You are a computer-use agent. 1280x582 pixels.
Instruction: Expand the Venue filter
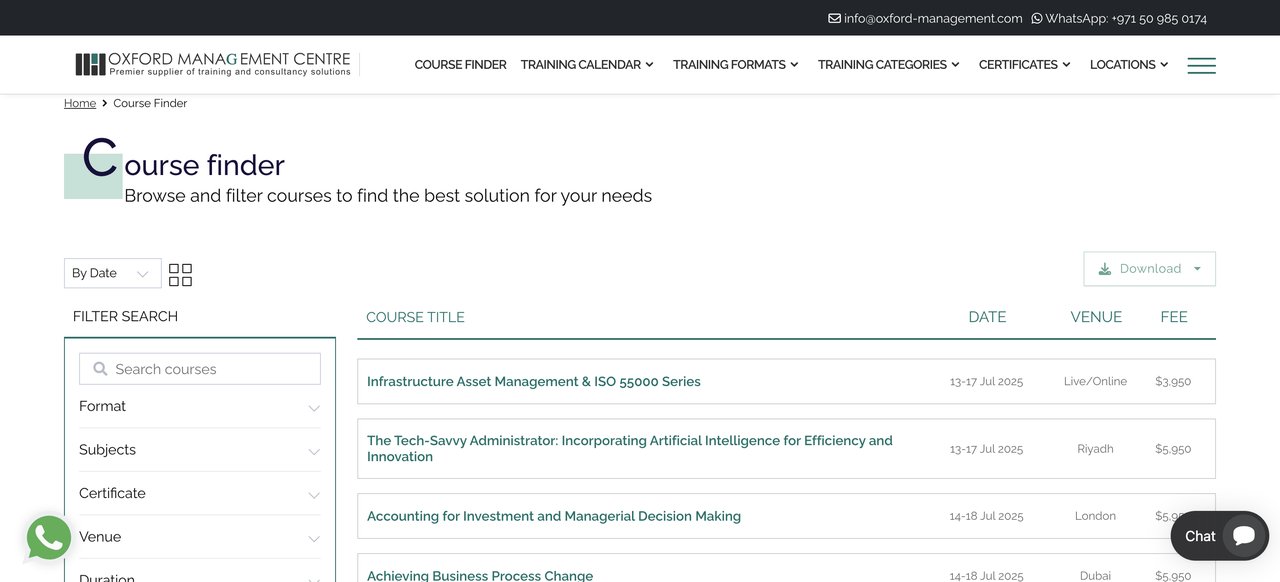[200, 537]
